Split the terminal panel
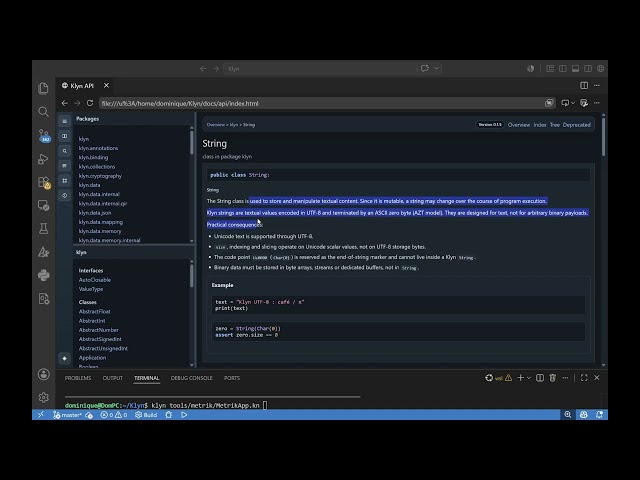 pyautogui.click(x=540, y=378)
